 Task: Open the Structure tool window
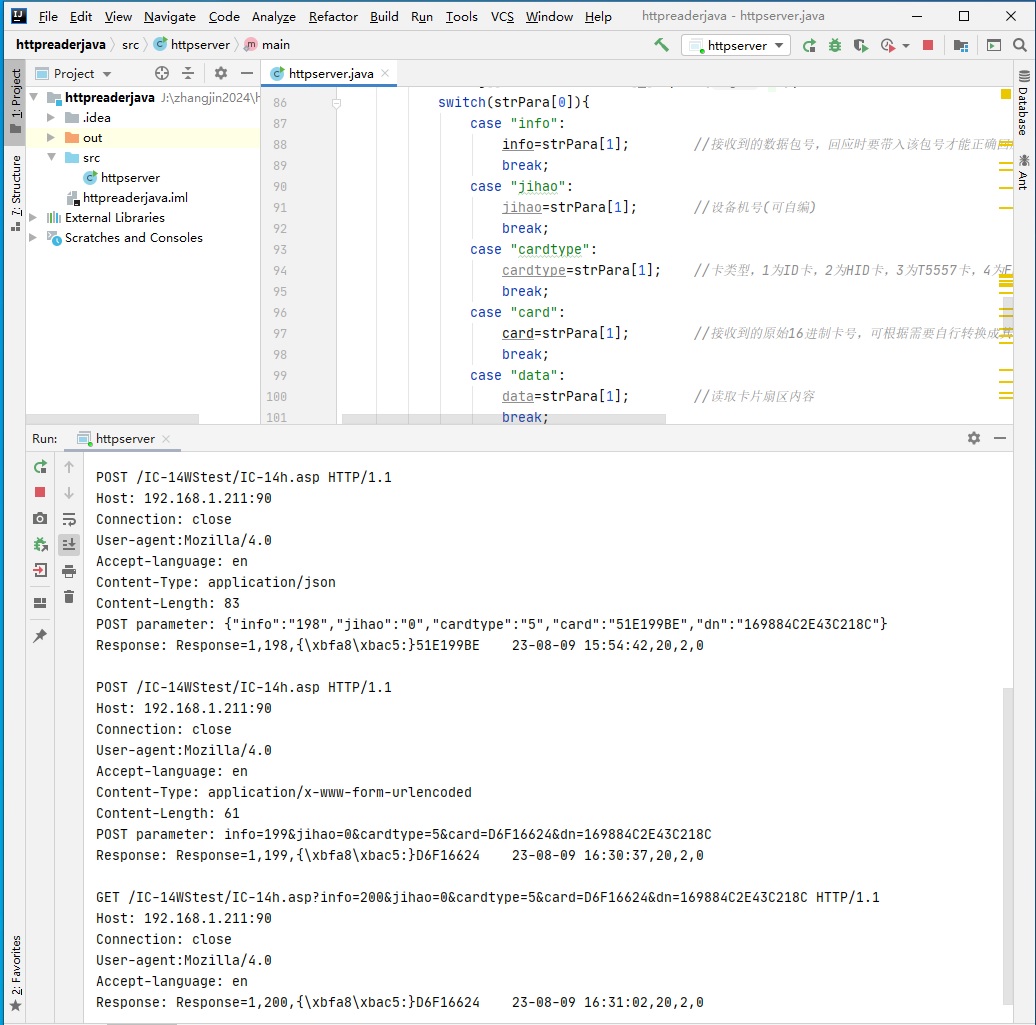click(15, 192)
